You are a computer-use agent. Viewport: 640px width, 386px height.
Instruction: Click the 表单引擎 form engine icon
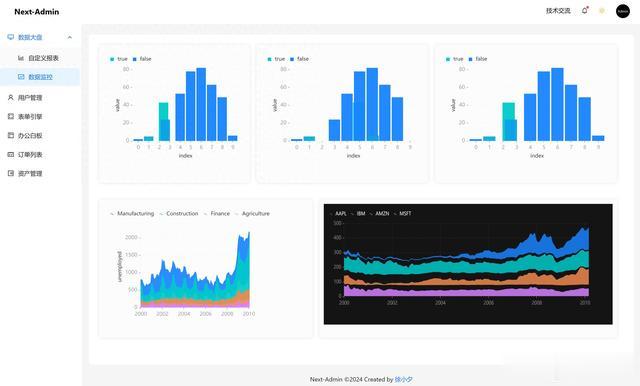click(11, 116)
